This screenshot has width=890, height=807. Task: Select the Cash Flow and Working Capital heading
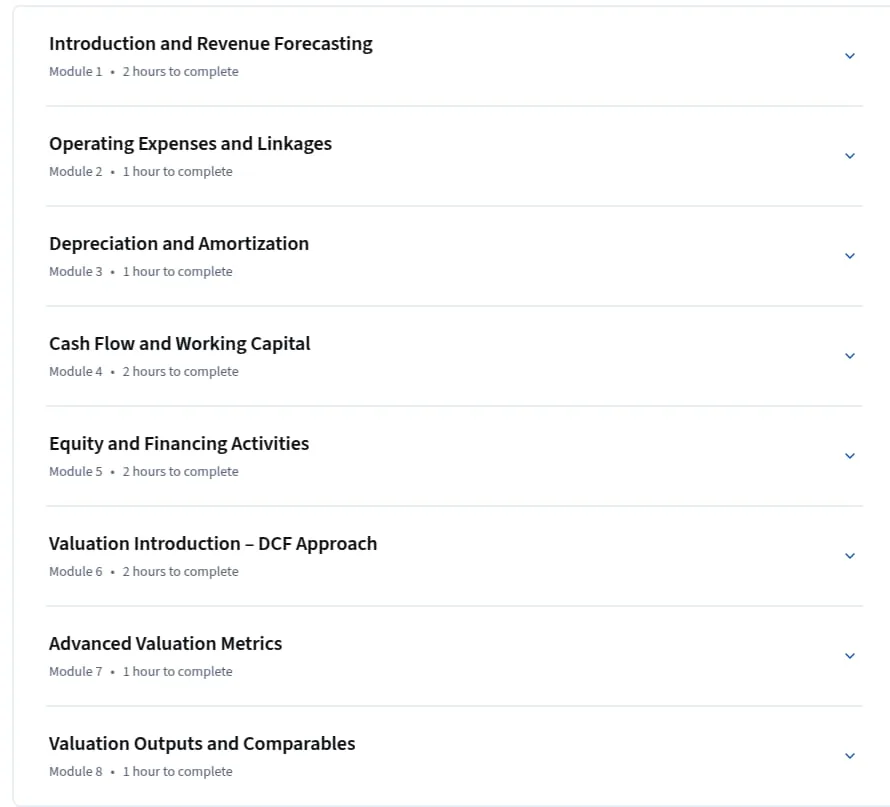pos(179,344)
